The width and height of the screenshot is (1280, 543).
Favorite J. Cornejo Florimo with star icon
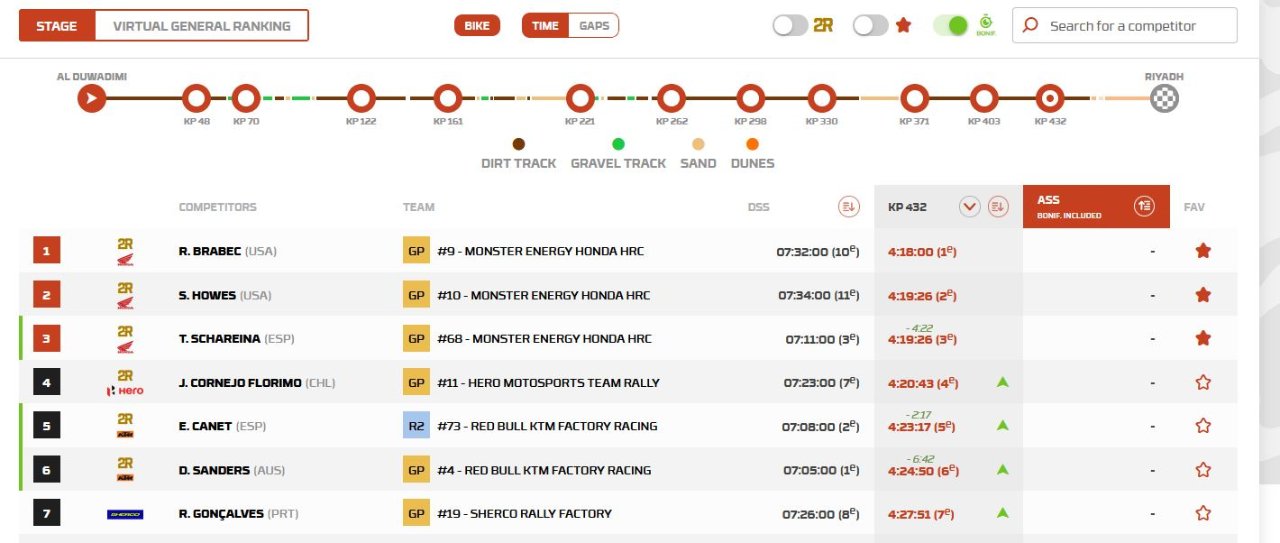1203,382
